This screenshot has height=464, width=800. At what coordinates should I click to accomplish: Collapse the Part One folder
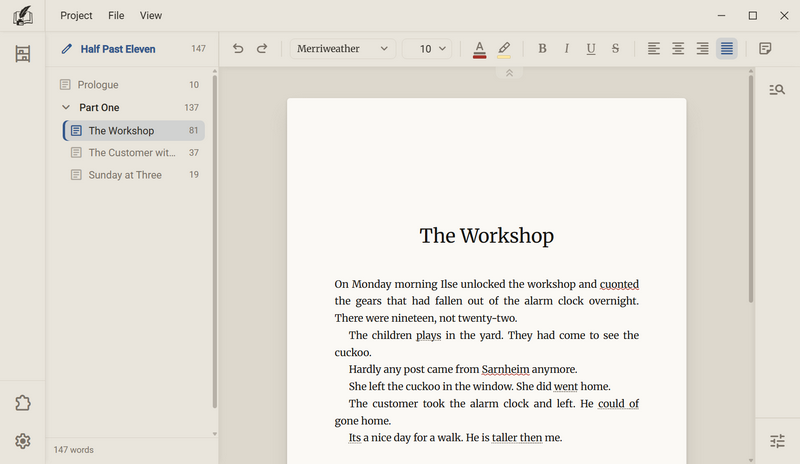pos(66,107)
